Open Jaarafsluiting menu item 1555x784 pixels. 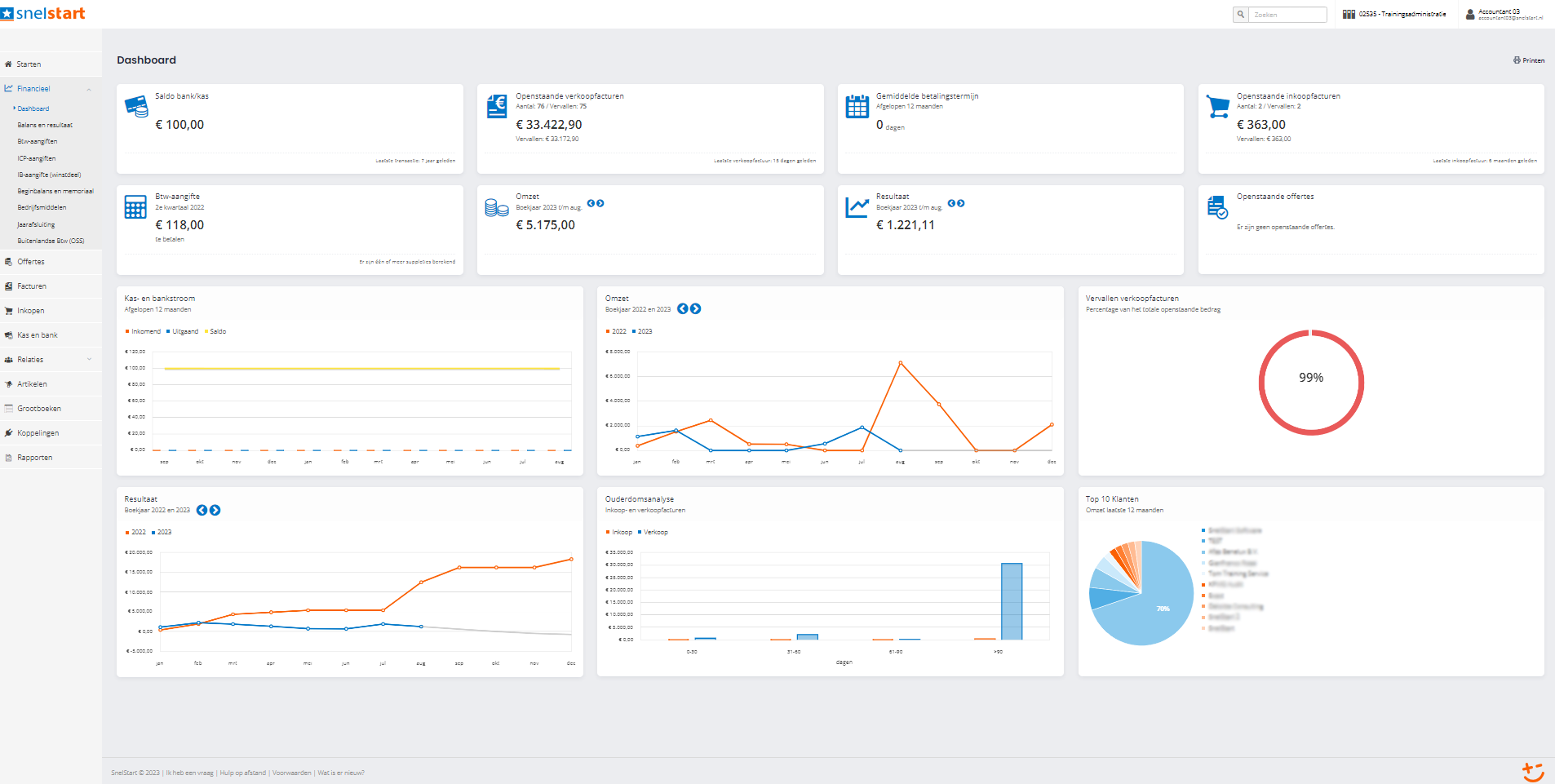36,224
